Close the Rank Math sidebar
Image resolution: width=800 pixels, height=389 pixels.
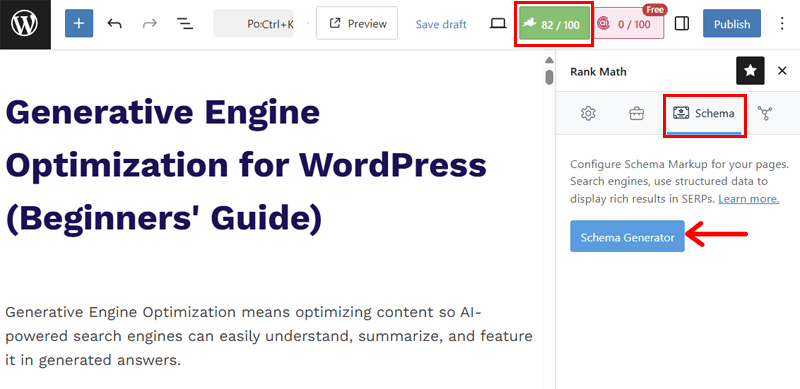(x=782, y=71)
